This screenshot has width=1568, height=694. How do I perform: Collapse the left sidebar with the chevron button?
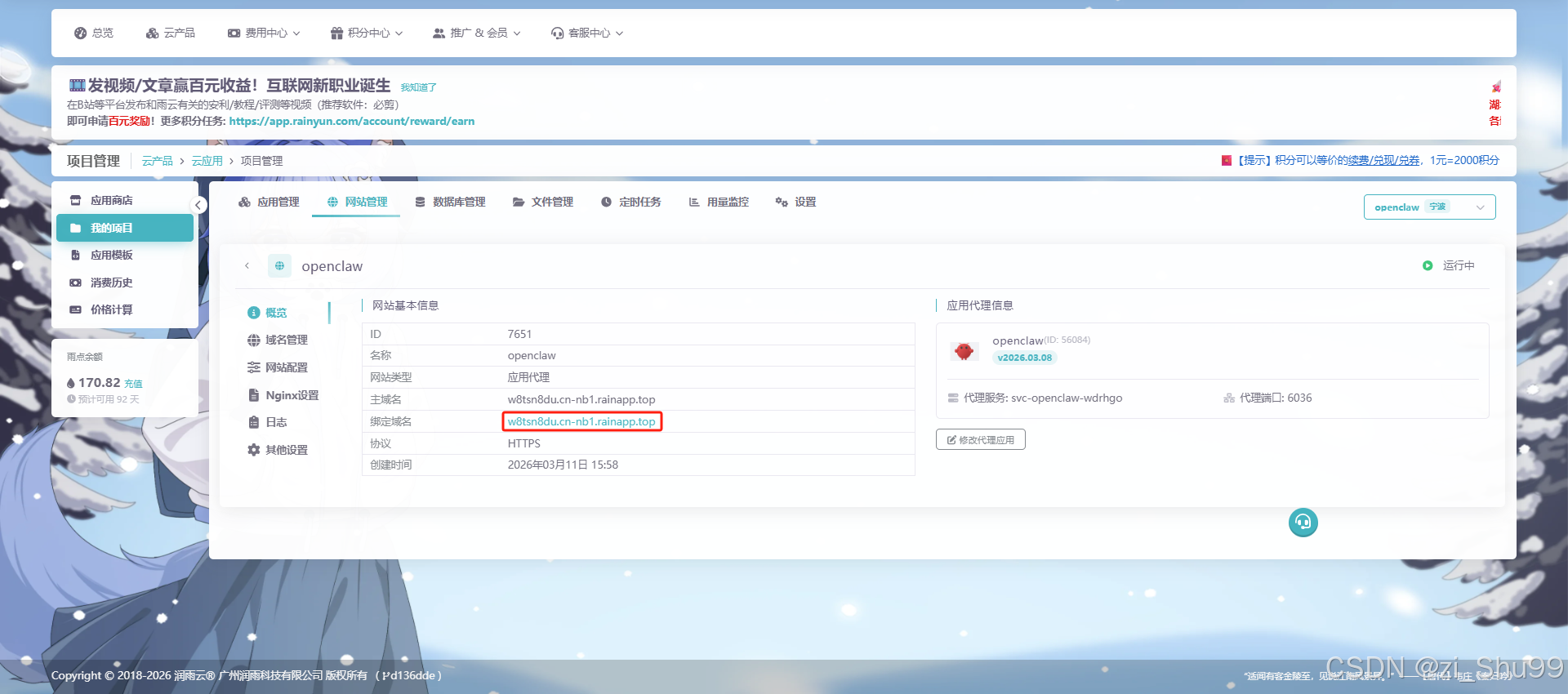pos(198,205)
